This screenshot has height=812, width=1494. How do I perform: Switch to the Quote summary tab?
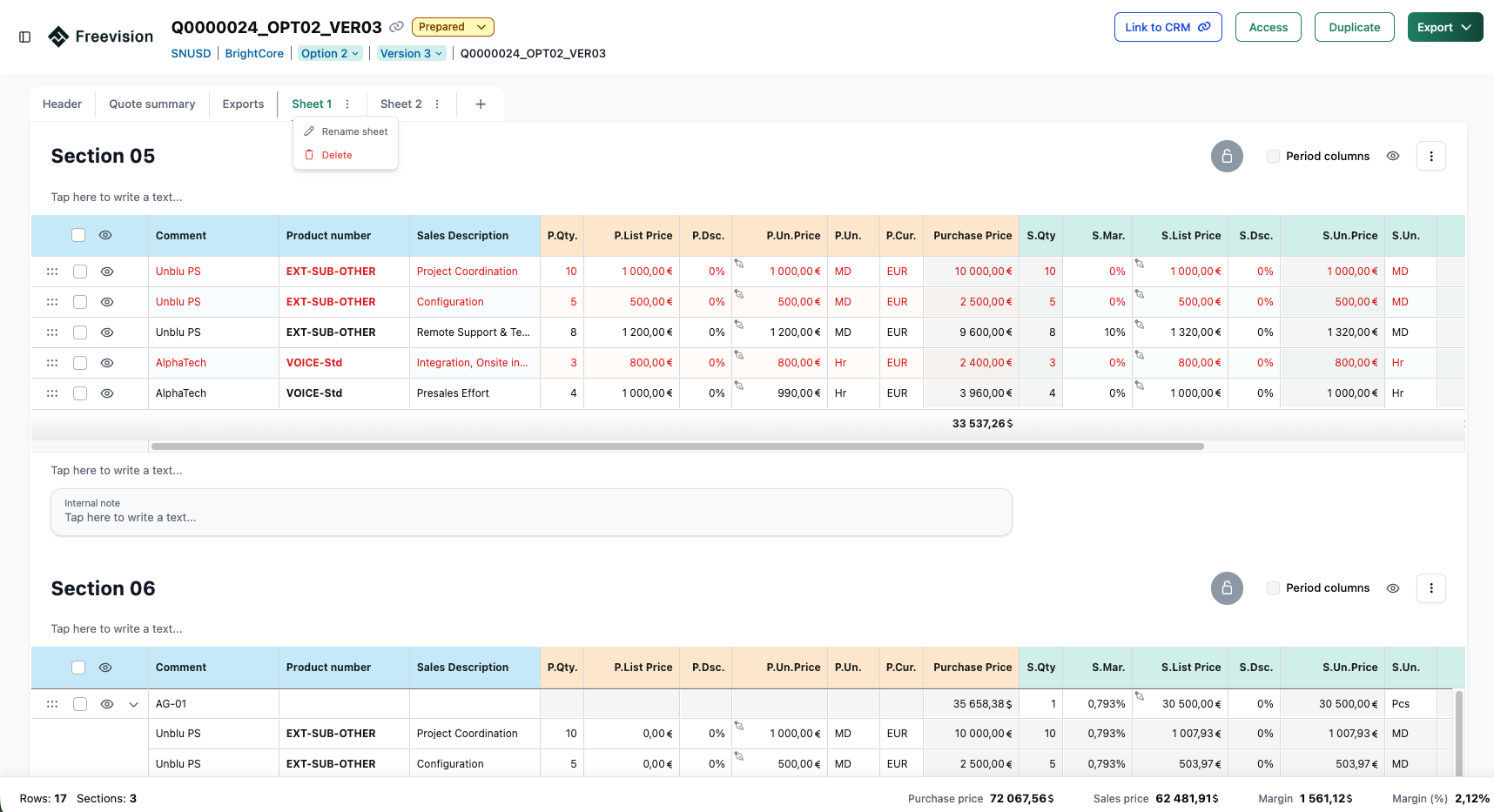[x=151, y=104]
